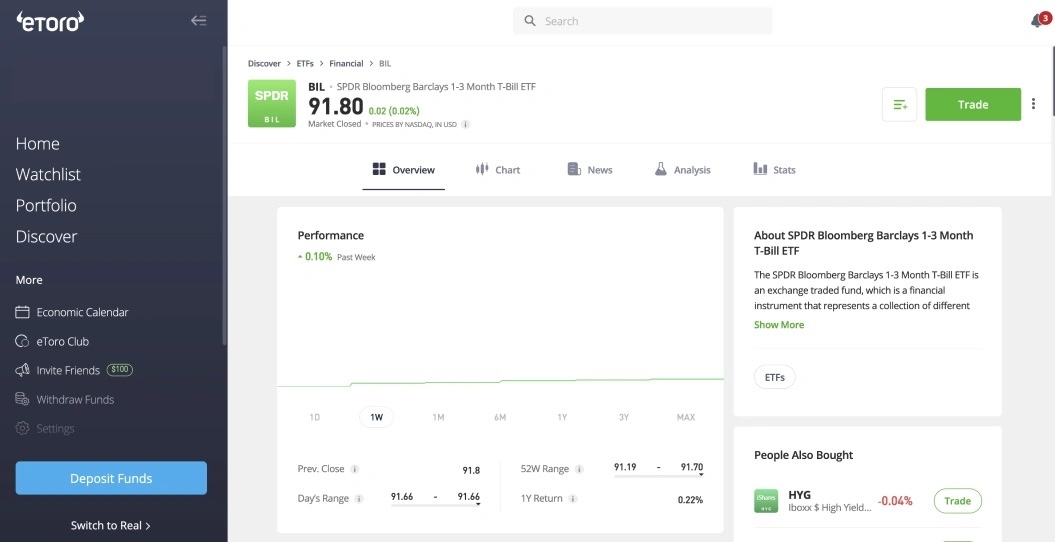Viewport: 1055px width, 542px height.
Task: Click the ETFs tag chip
Action: [774, 377]
